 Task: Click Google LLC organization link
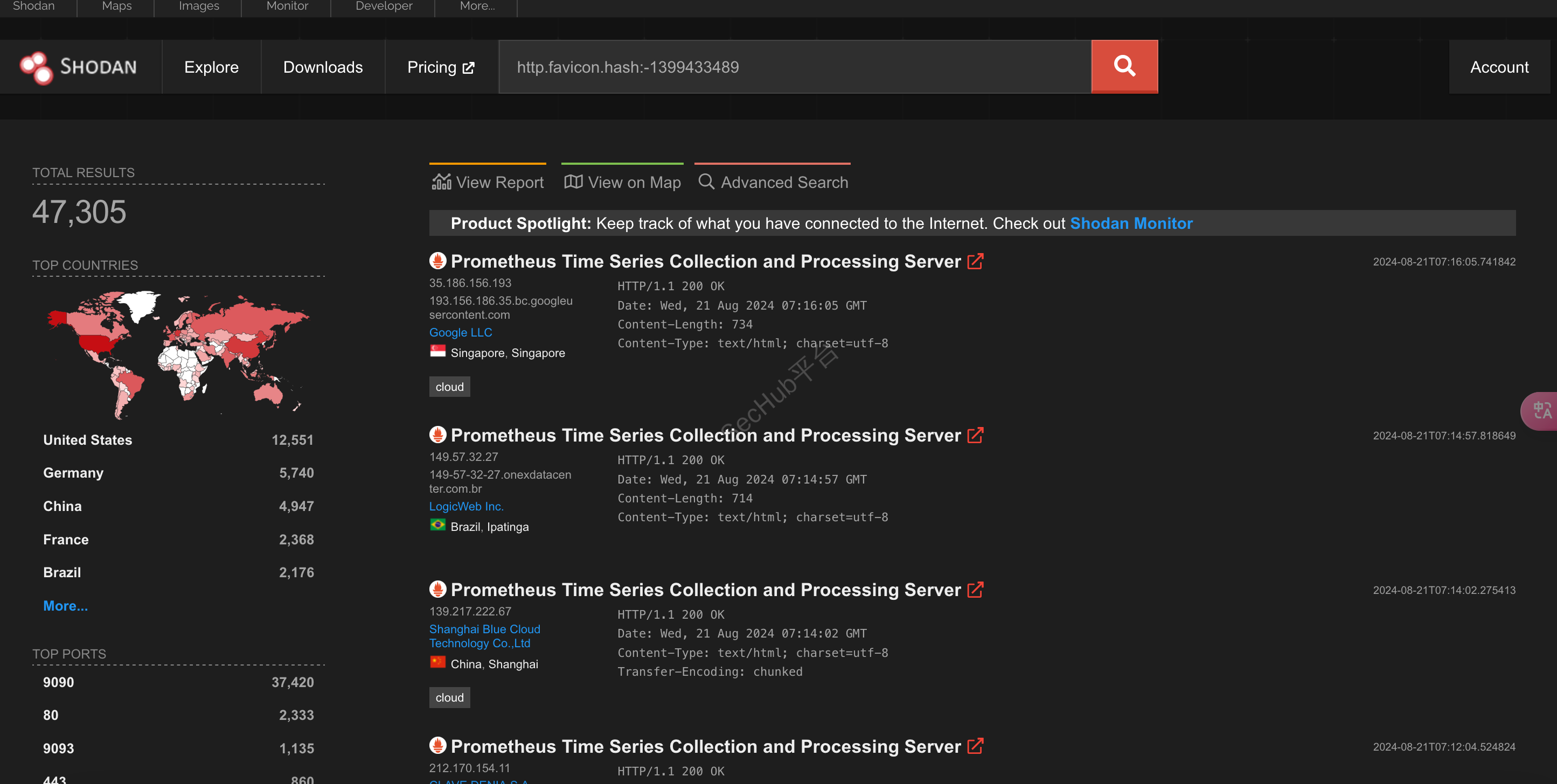point(460,332)
